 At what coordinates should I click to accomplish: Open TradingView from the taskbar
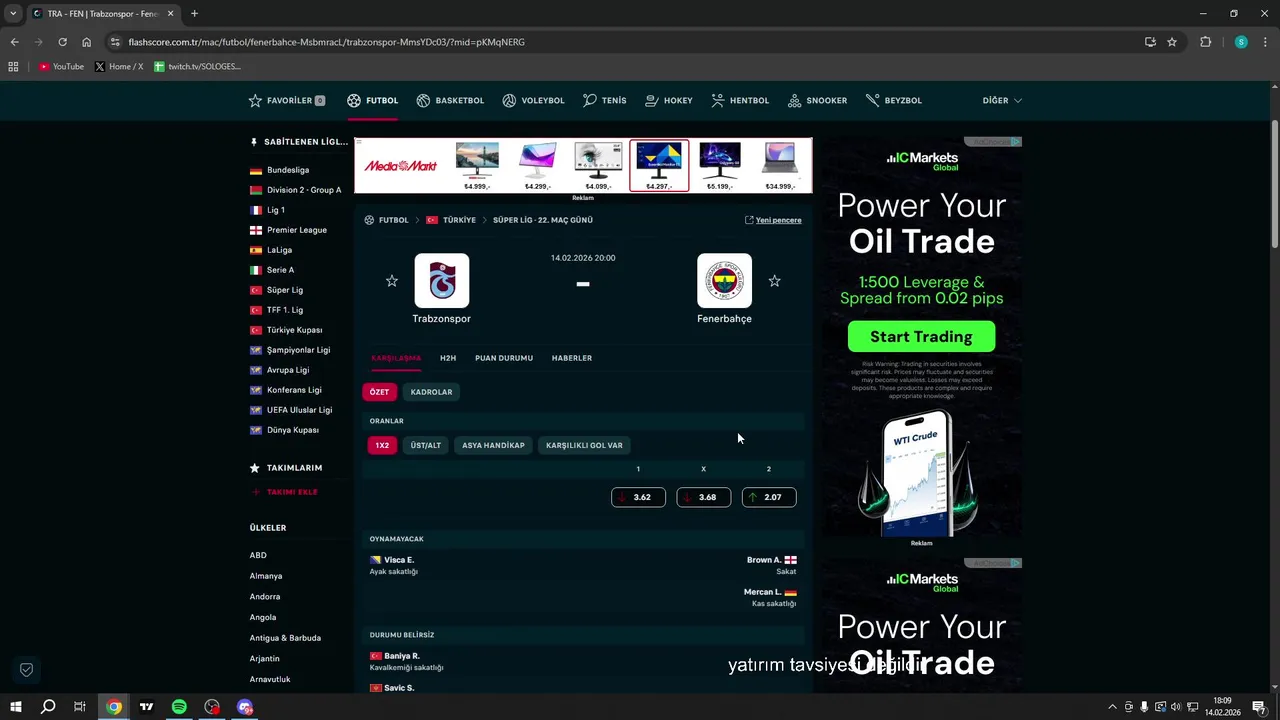point(146,707)
